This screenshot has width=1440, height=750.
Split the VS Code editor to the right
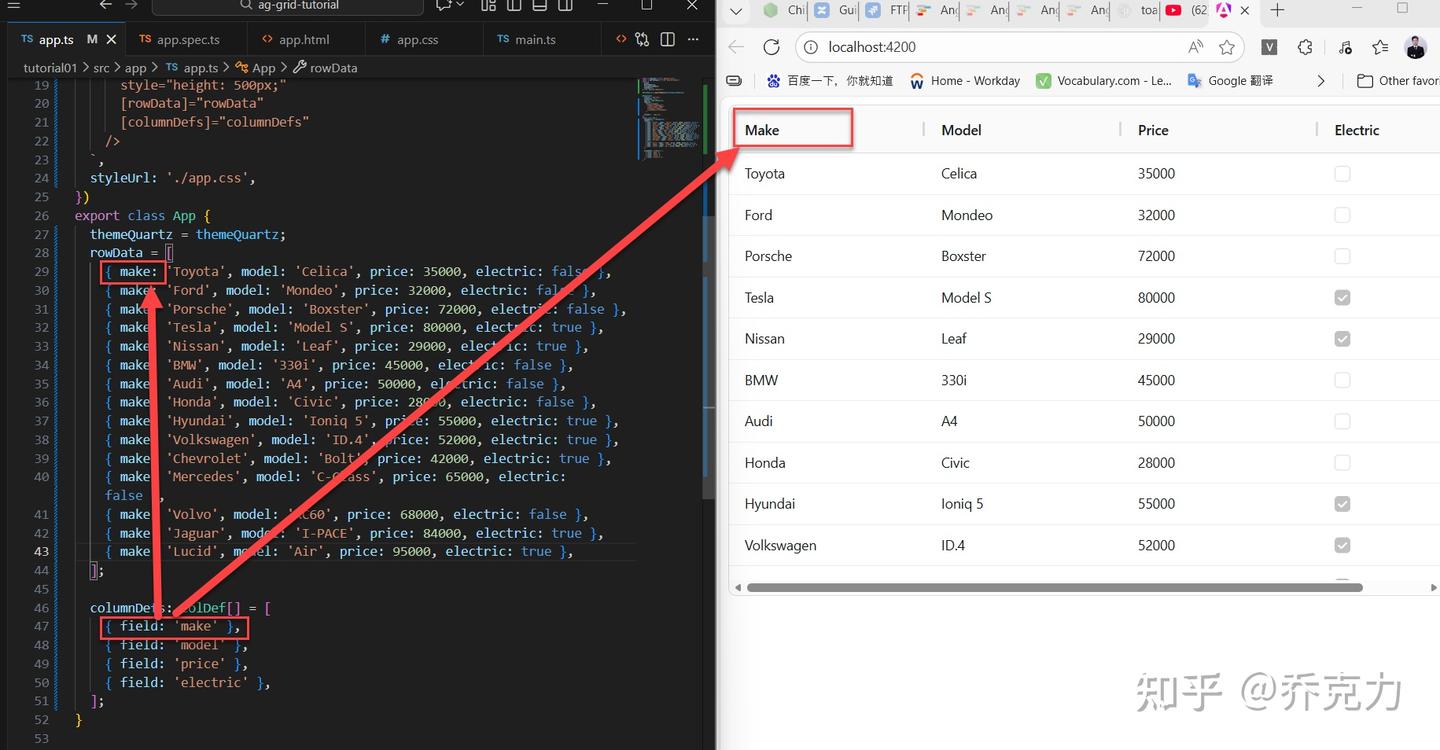(667, 40)
